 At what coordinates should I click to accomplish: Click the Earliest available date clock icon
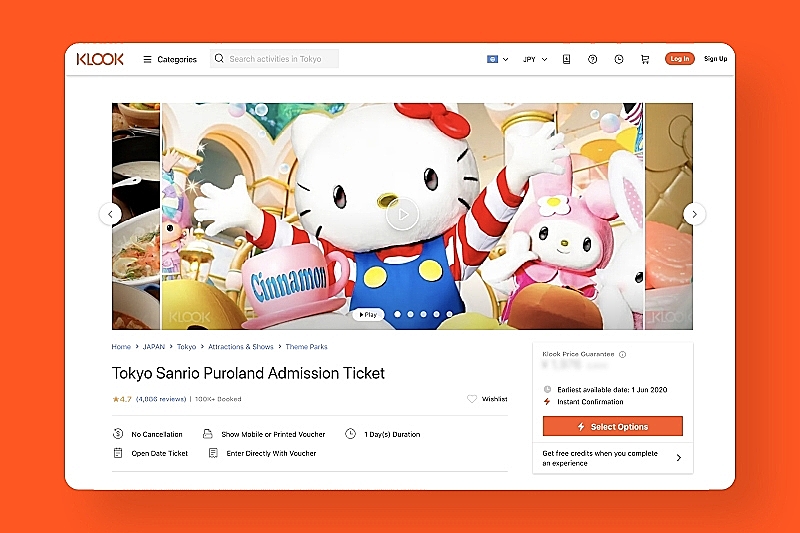pos(547,390)
